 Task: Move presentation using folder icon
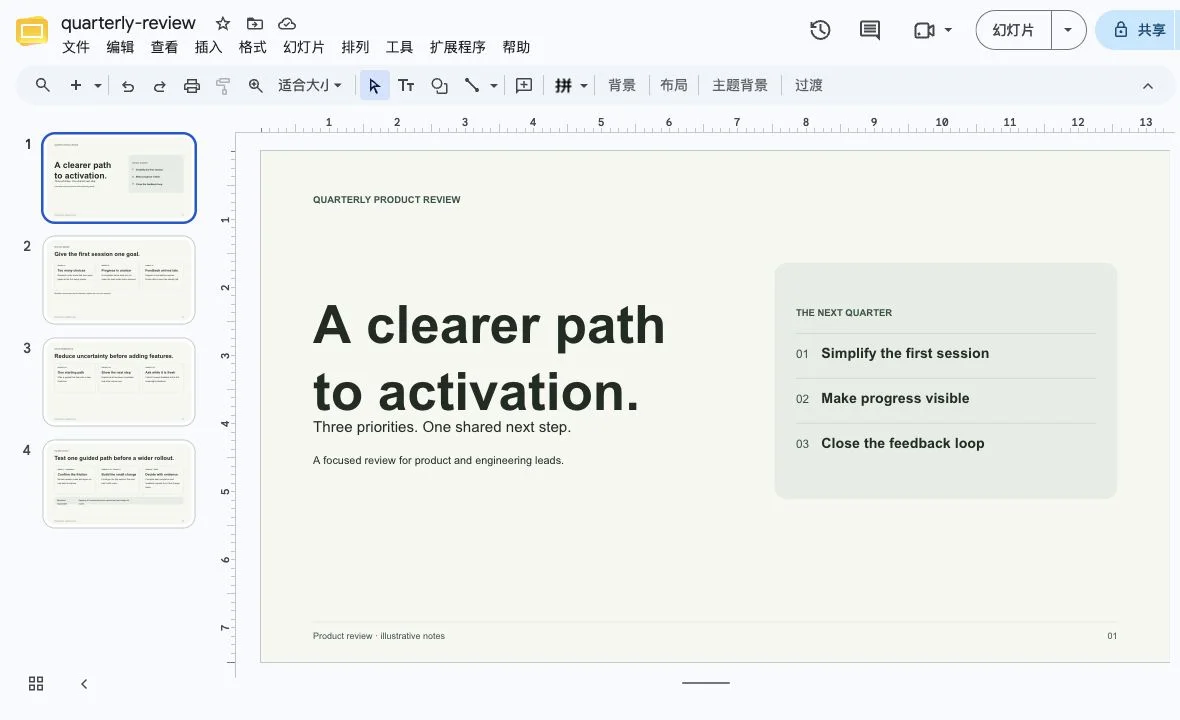coord(255,23)
